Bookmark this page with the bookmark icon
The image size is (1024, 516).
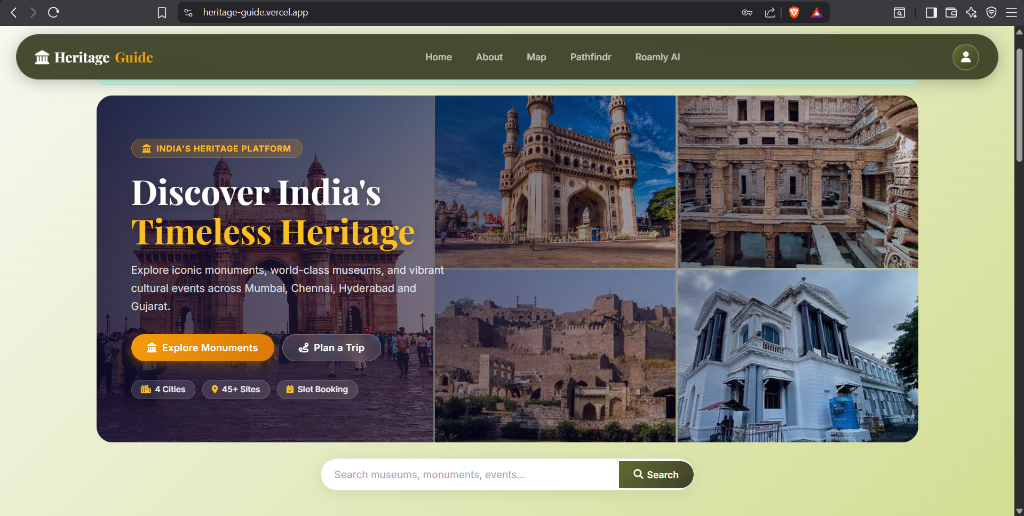(162, 12)
